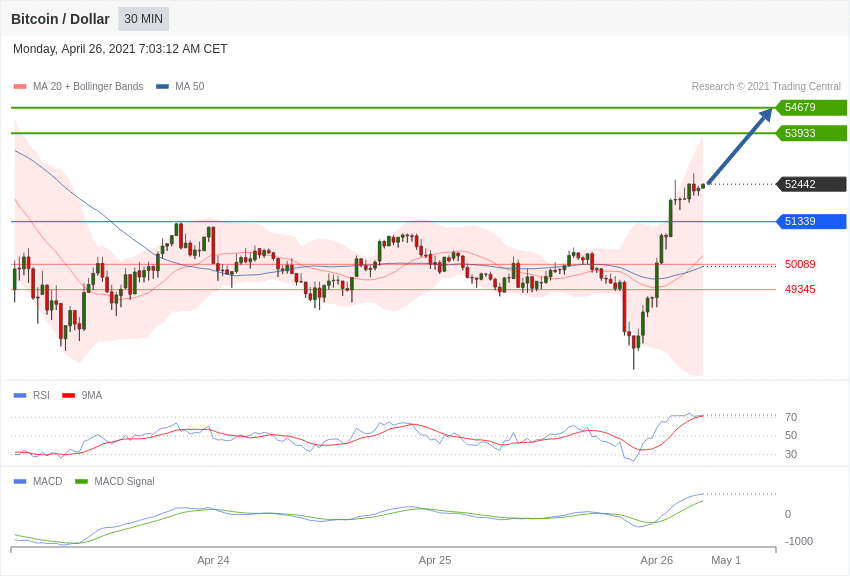Image resolution: width=850 pixels, height=576 pixels.
Task: Toggle MA 20 + Bollinger Bands legend
Action: tap(79, 86)
